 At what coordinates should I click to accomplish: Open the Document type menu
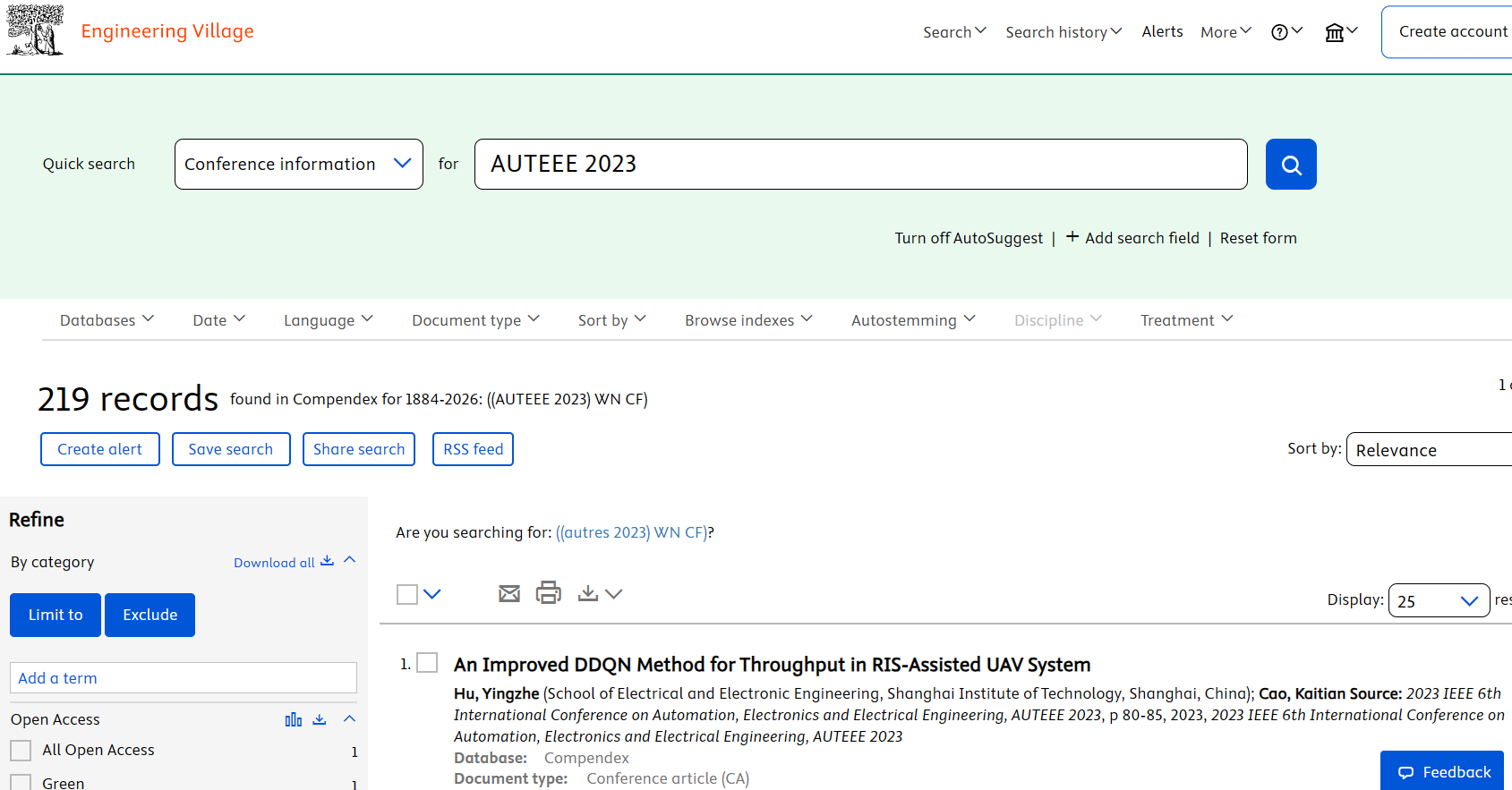coord(475,320)
